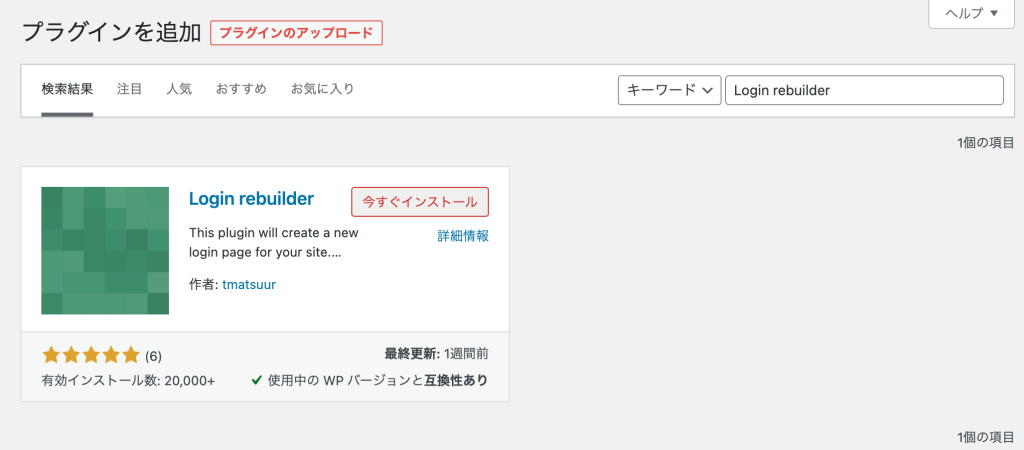Click the プラグインを追加 page heading
This screenshot has height=450, width=1024.
(x=112, y=33)
